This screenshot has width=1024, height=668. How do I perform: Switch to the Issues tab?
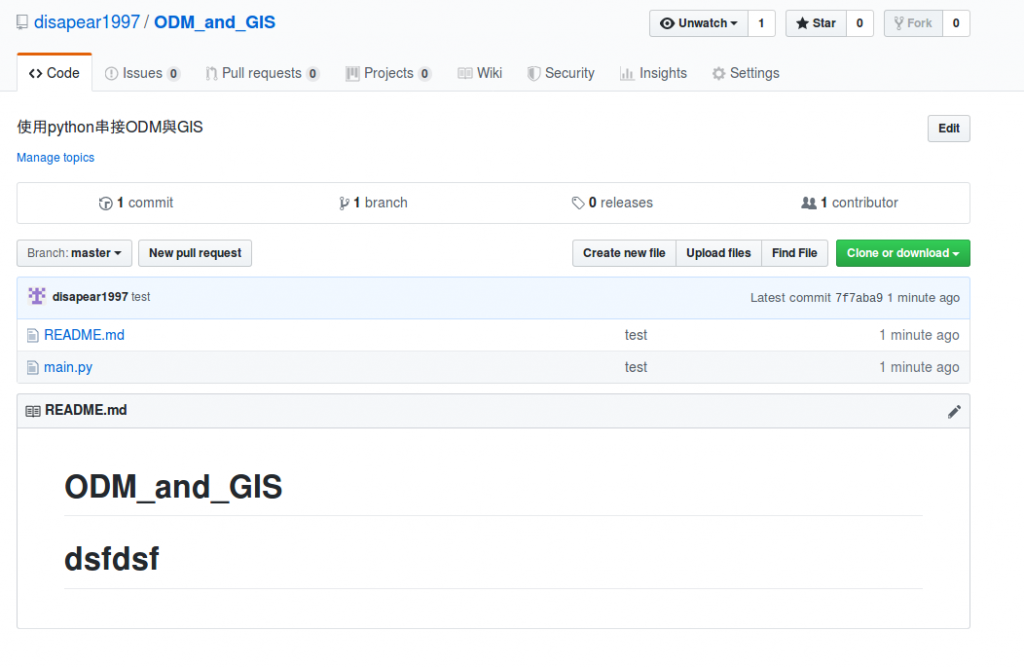[142, 73]
